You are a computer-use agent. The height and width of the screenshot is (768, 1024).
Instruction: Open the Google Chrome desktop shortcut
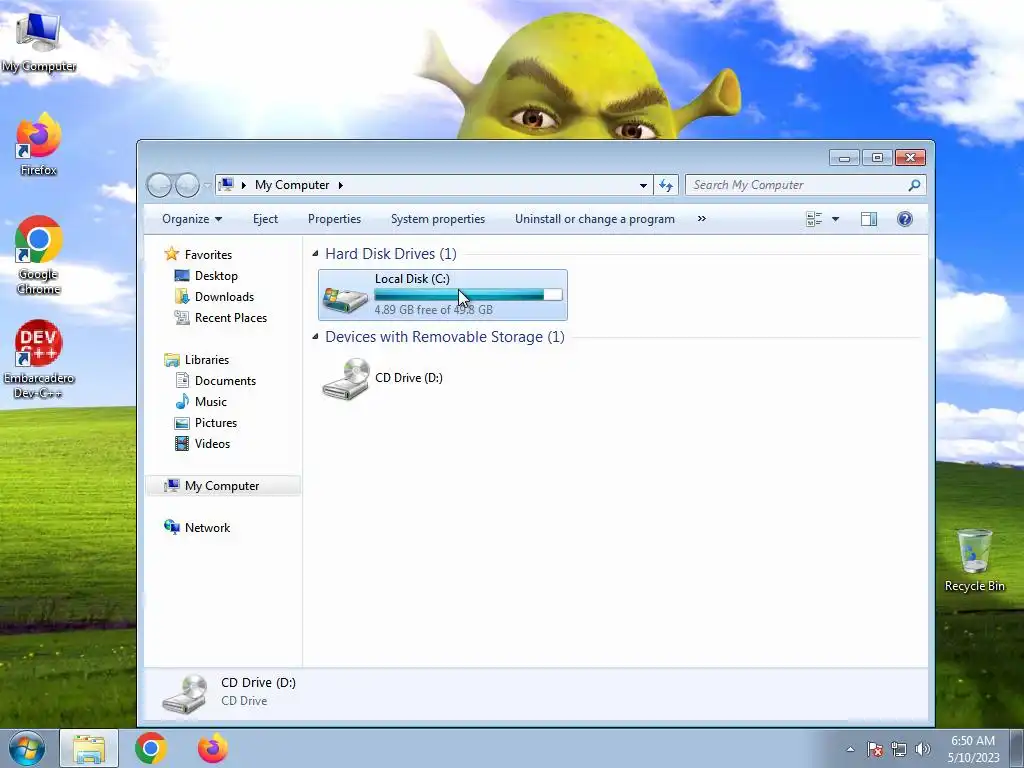point(39,255)
